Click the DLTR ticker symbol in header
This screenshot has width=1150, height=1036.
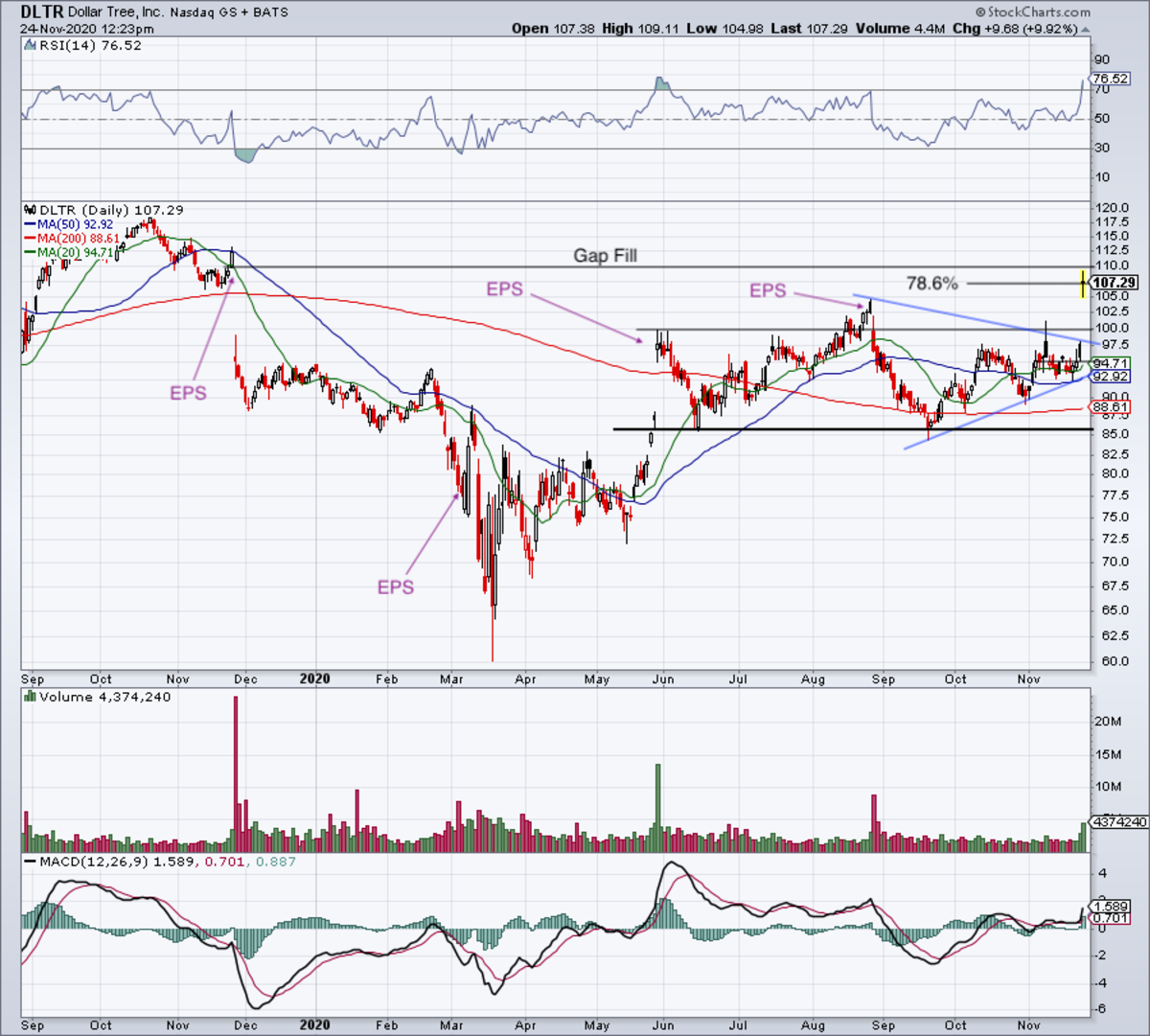[42, 12]
